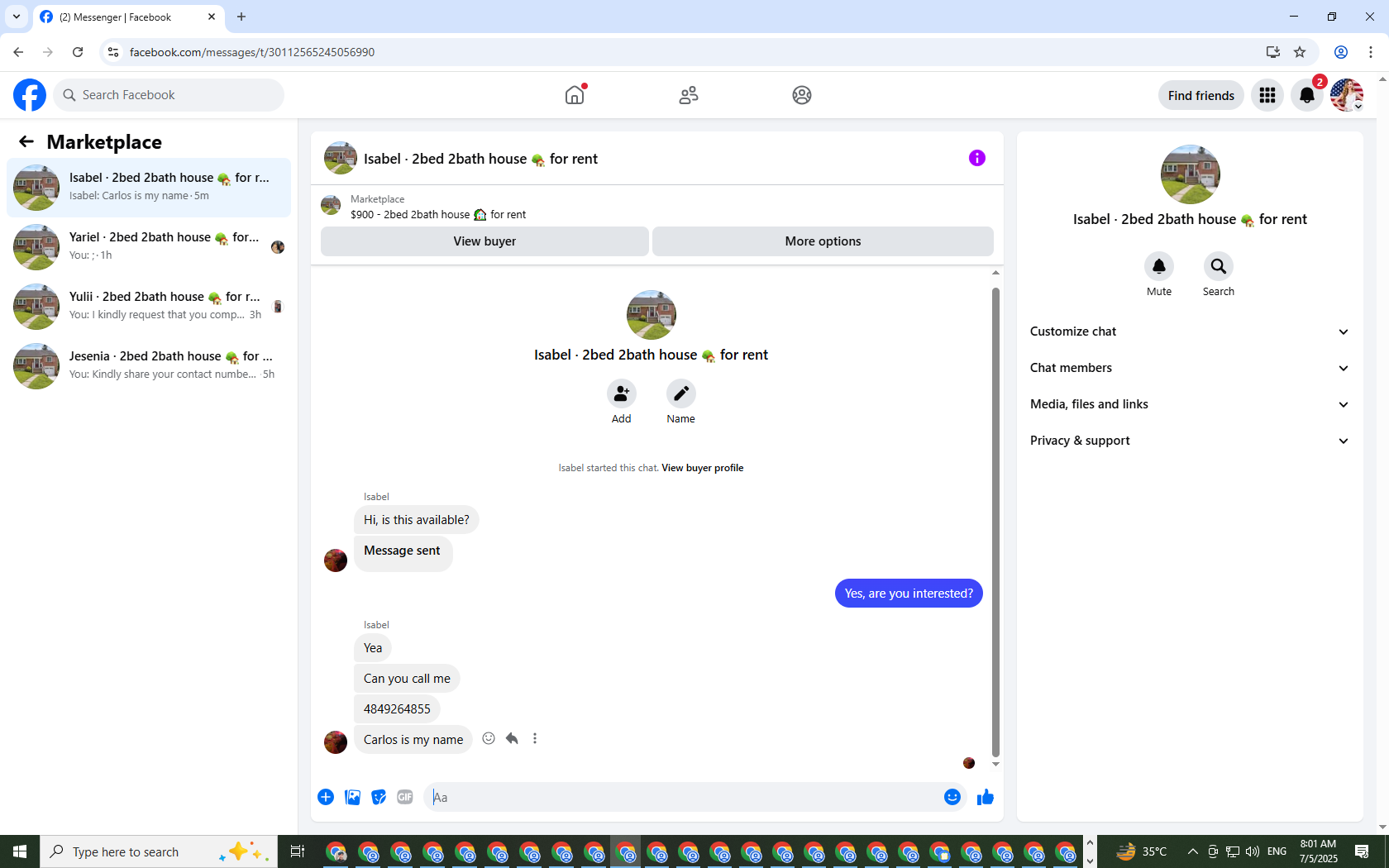This screenshot has height=868, width=1389.
Task: Click the Windows taskbar search box
Action: point(159,851)
